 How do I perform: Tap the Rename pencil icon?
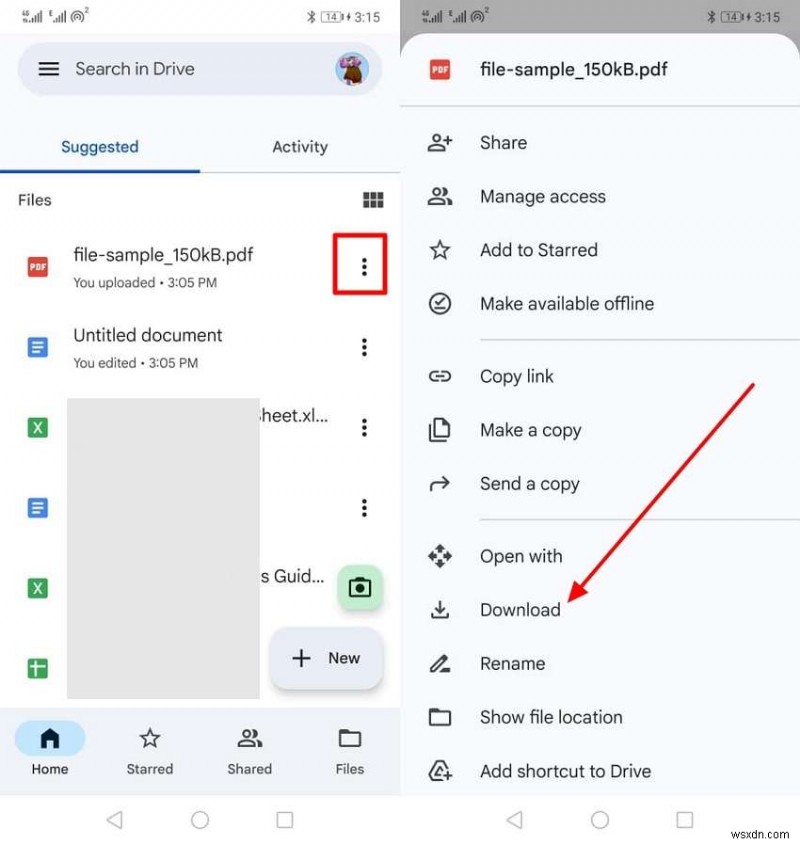pyautogui.click(x=440, y=664)
